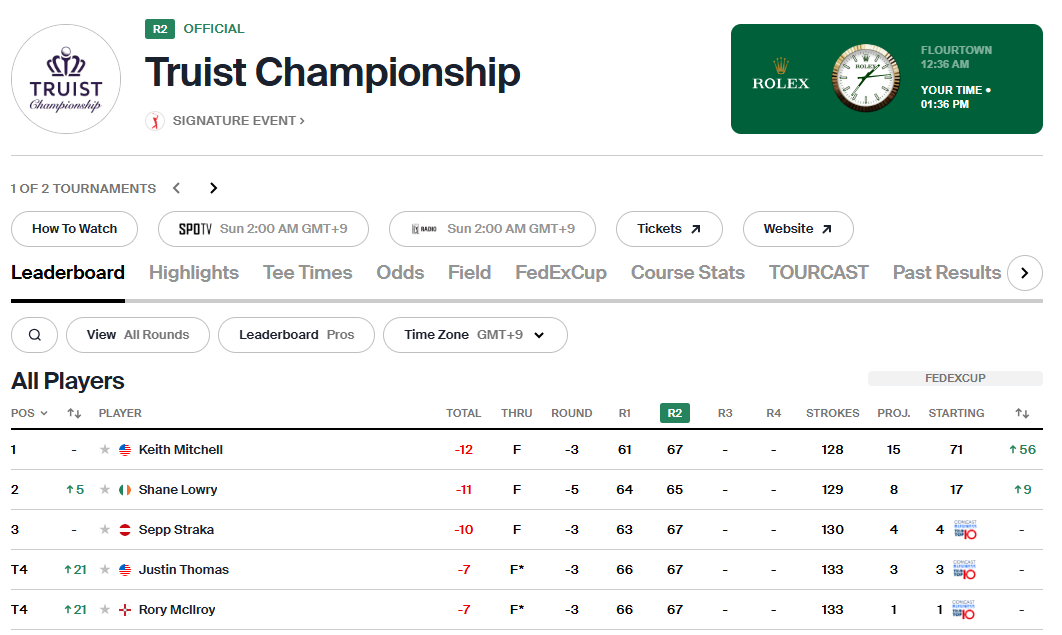
Task: Star Rory McIlroy as favorite
Action: (104, 609)
